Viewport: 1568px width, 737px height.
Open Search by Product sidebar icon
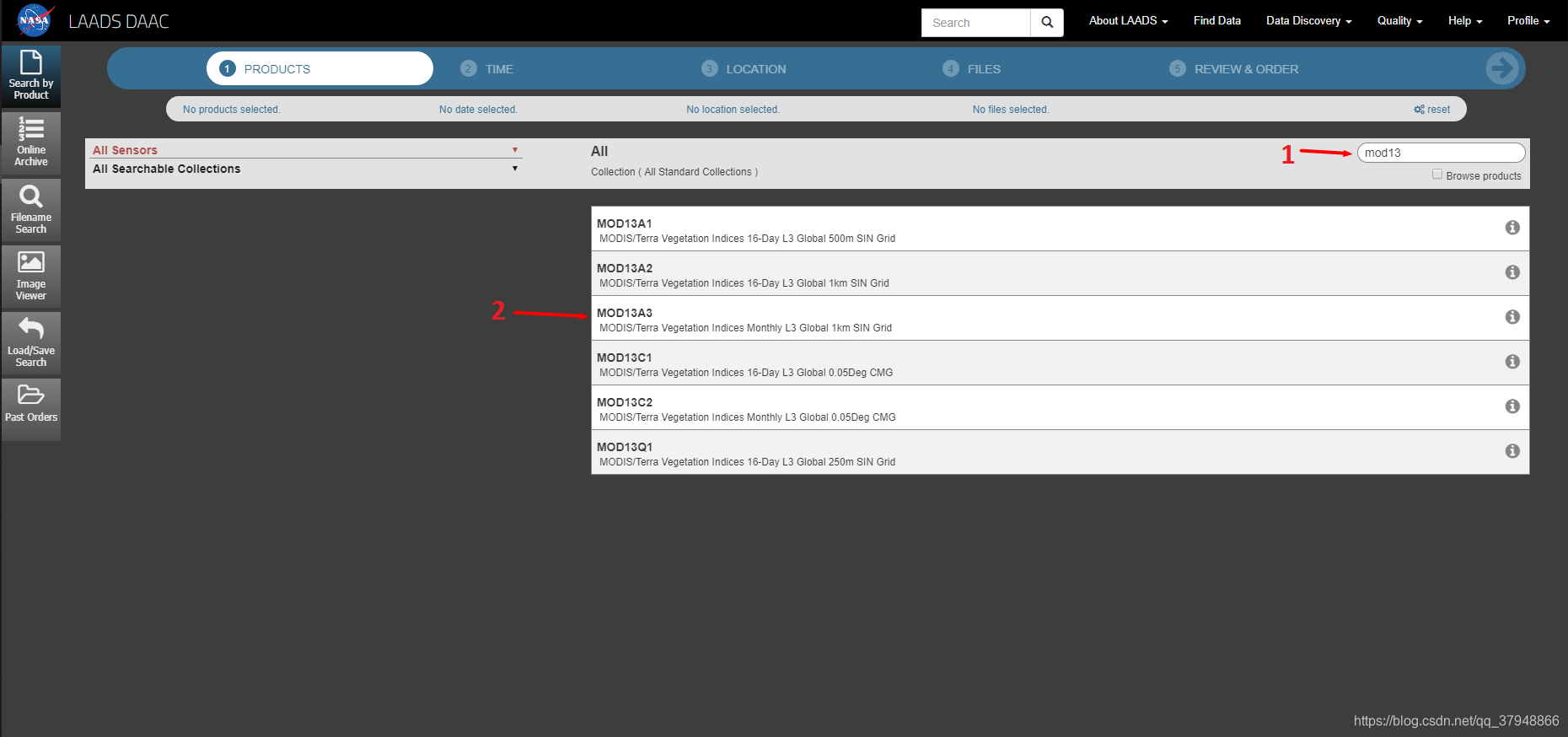(31, 76)
